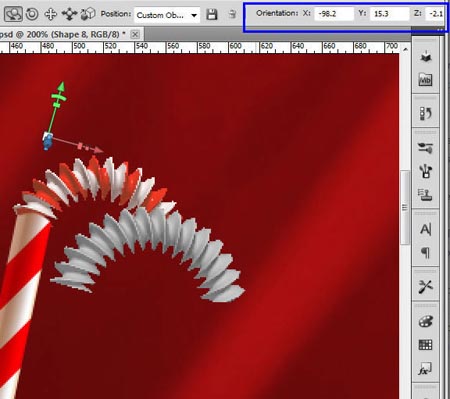
Task: Open the Mini Bridge panel
Action: pos(425,80)
